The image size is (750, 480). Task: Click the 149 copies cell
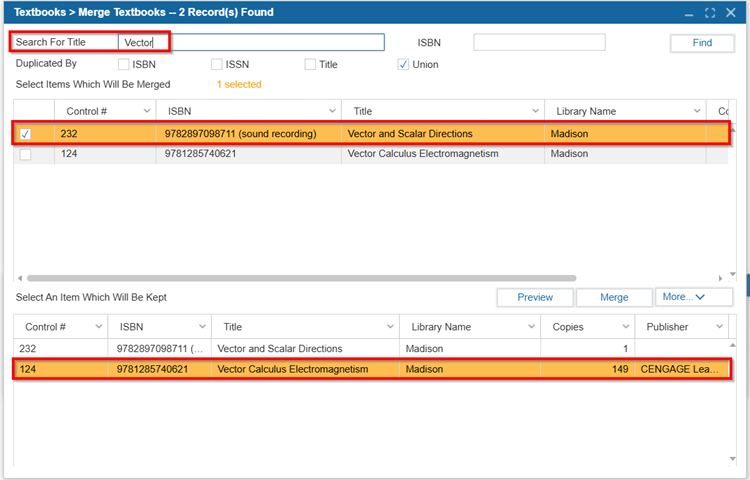coord(620,369)
